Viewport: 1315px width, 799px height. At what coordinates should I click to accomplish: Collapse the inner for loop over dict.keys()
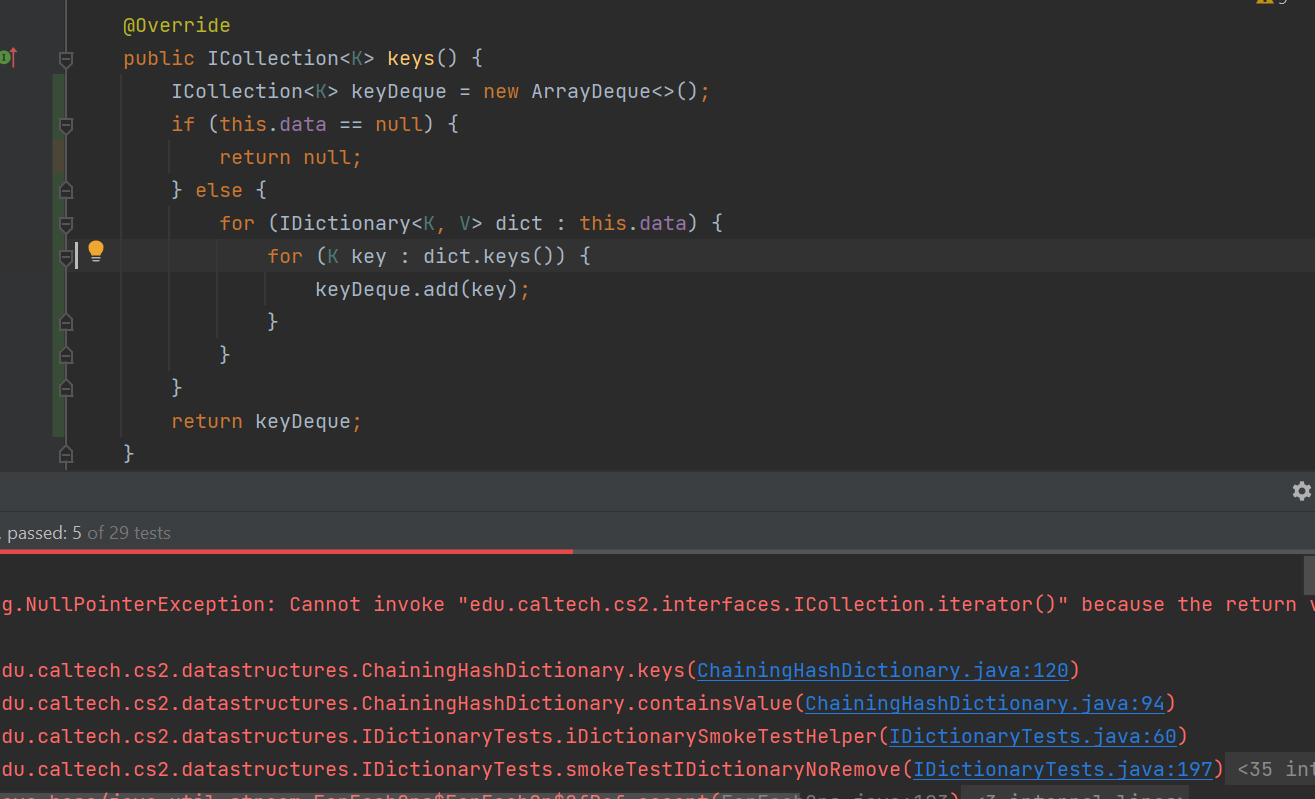[x=66, y=257]
